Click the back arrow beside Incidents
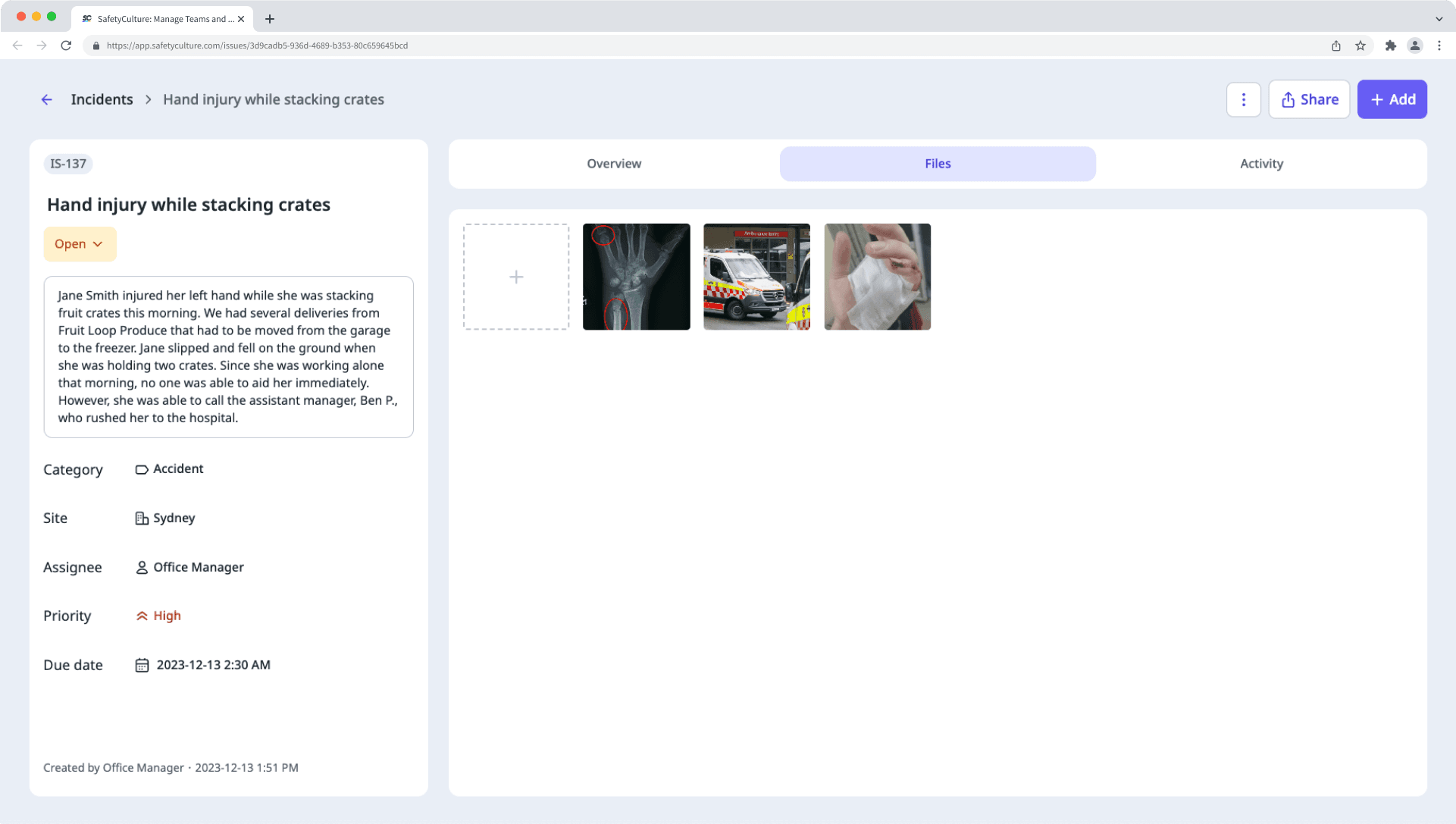This screenshot has width=1456, height=824. (x=47, y=99)
